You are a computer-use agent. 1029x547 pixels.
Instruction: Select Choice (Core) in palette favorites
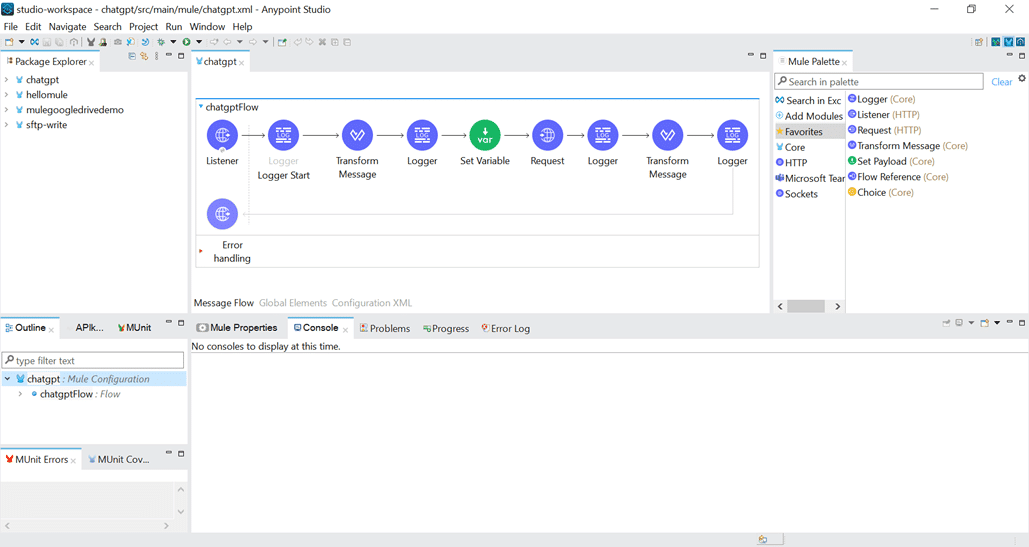[x=881, y=192]
